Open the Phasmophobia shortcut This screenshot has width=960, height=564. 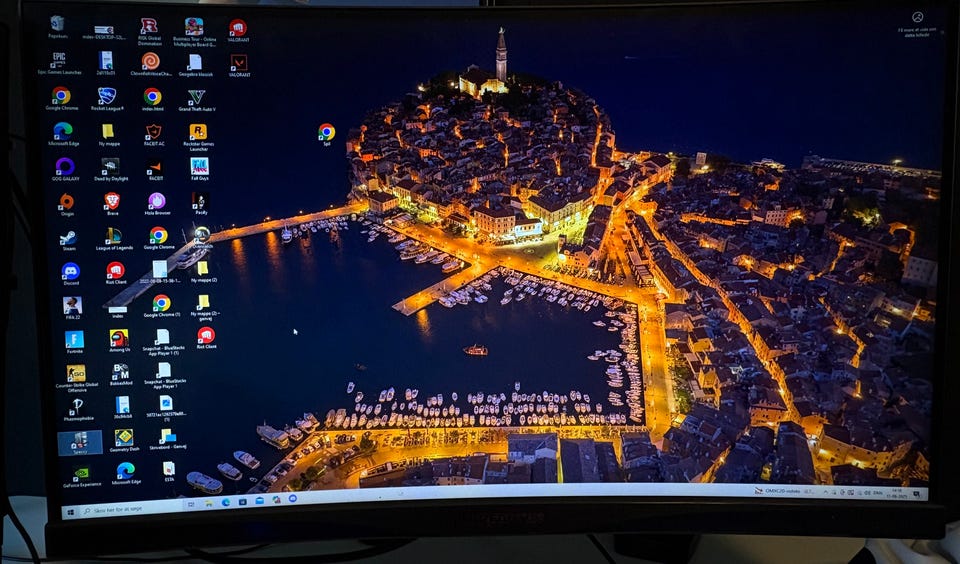(x=79, y=410)
